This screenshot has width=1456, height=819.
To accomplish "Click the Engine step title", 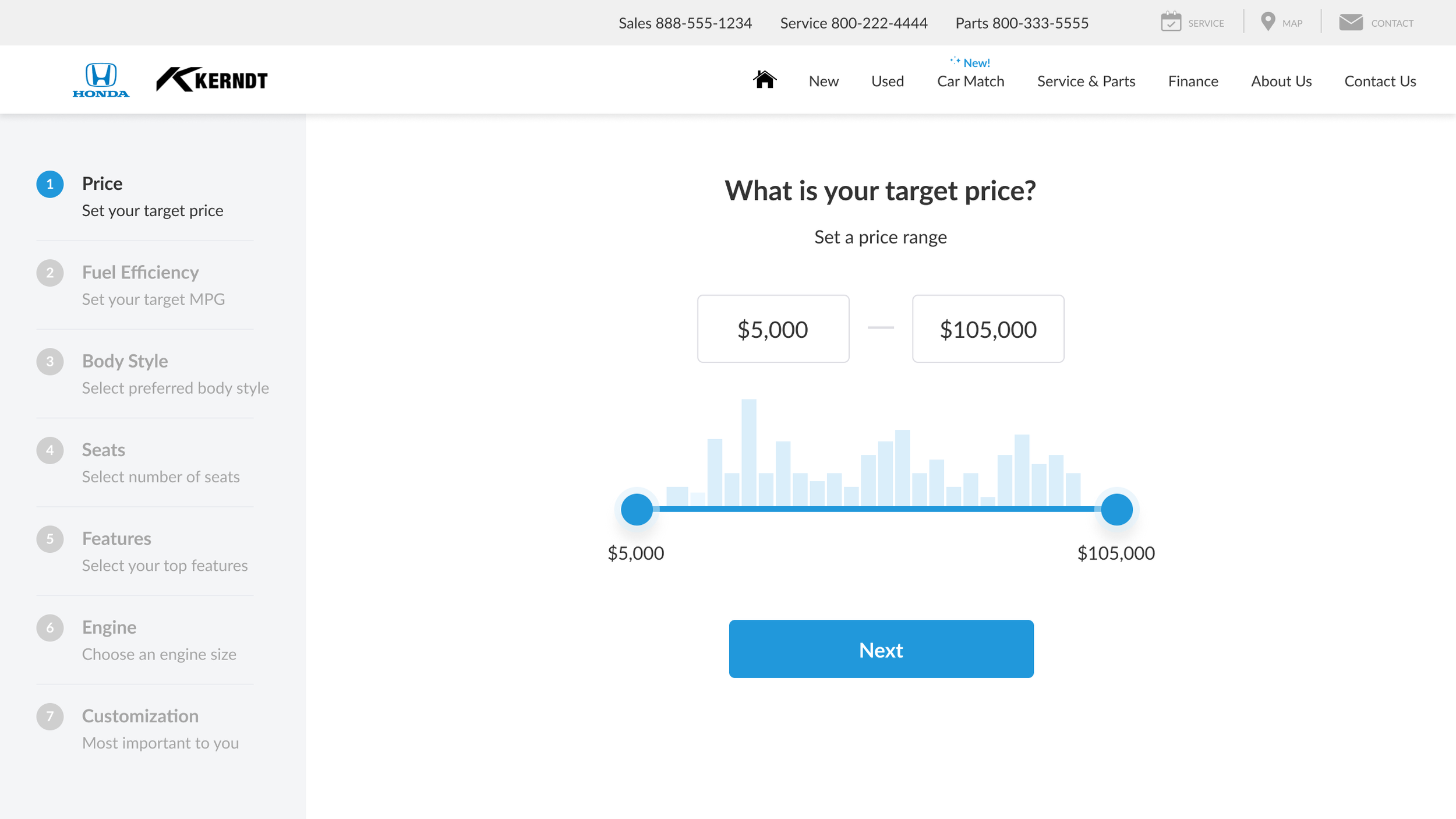I will [x=109, y=627].
